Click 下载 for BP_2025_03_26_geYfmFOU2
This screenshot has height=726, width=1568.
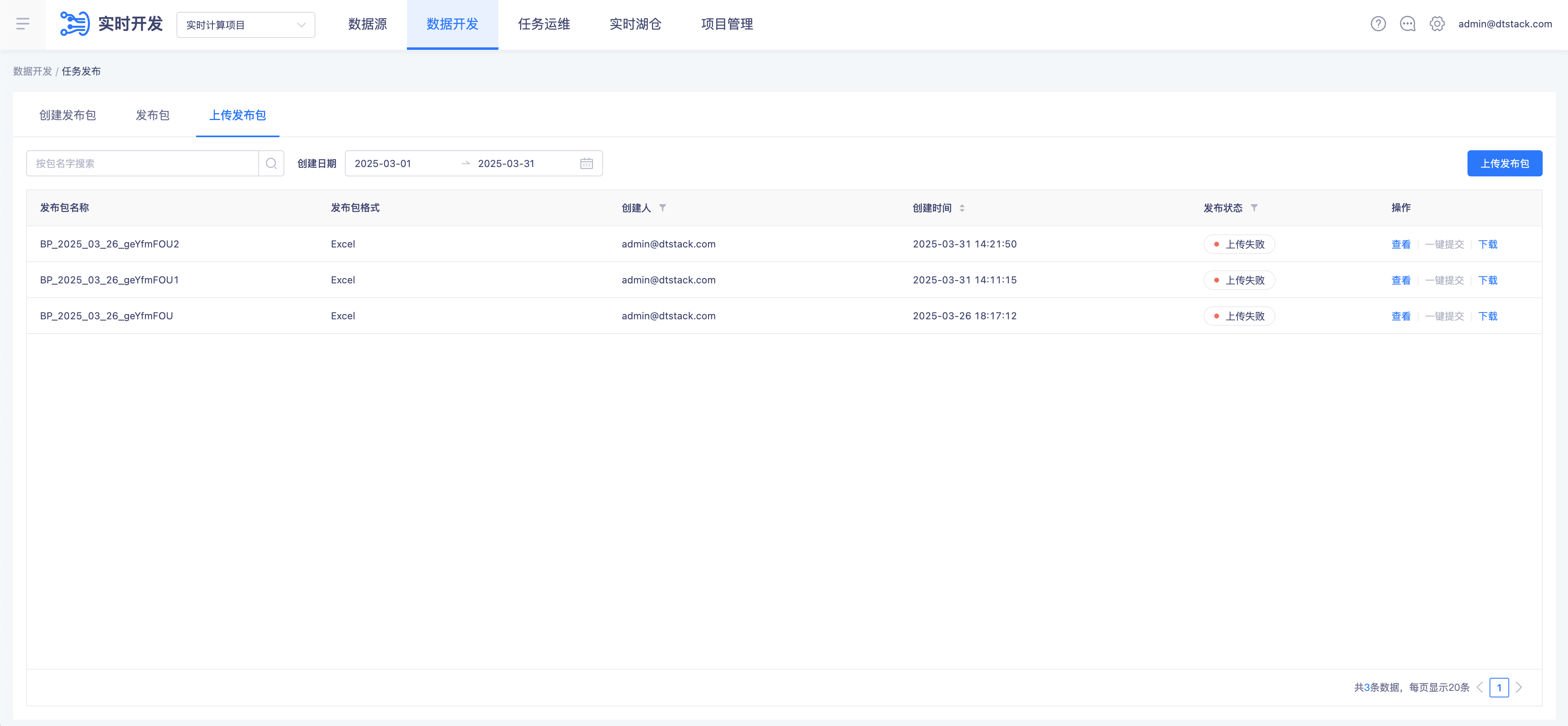pyautogui.click(x=1488, y=244)
